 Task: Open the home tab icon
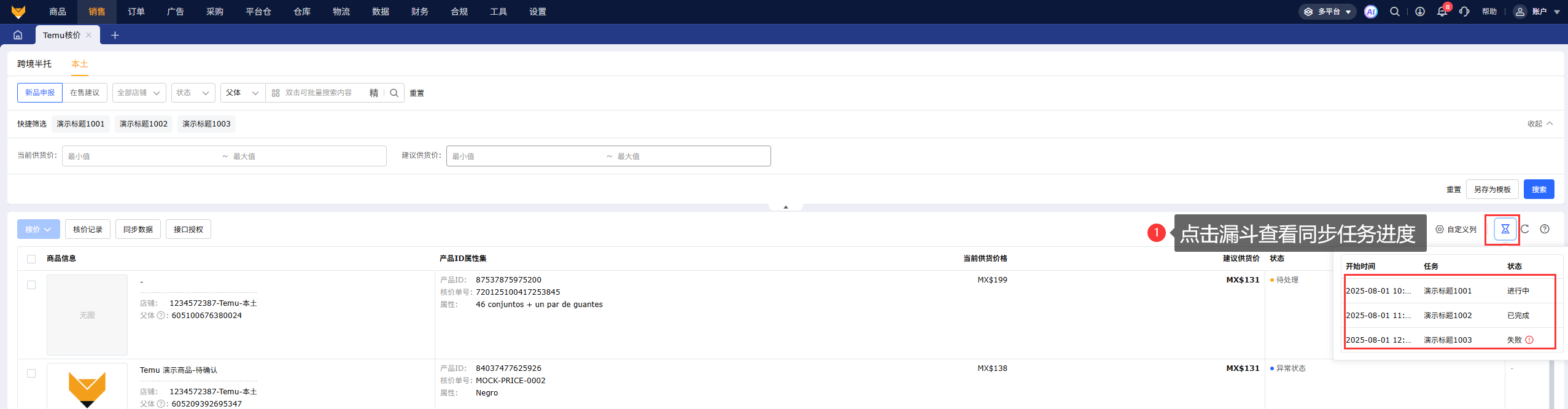click(18, 35)
